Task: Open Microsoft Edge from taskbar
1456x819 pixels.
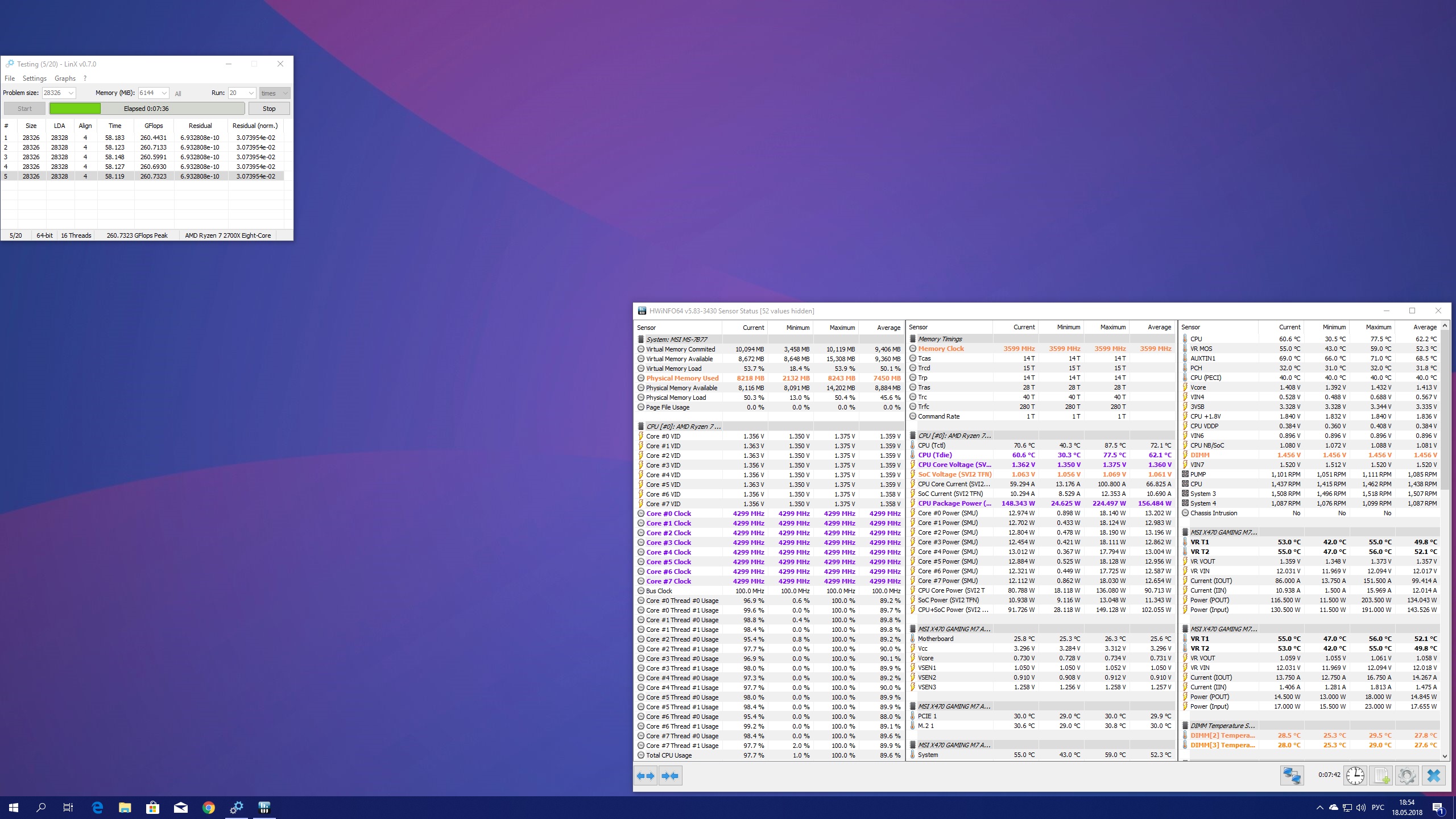Action: coord(97,807)
